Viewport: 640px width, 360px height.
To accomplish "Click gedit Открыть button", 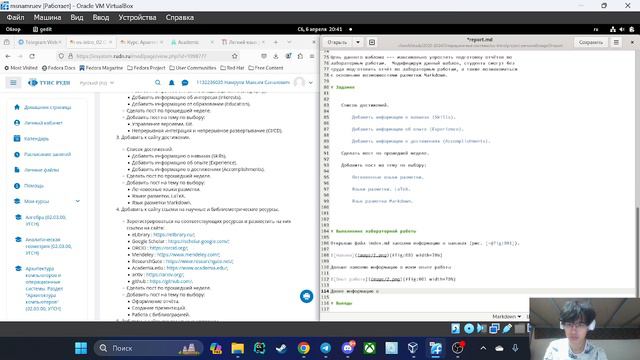I will click(337, 42).
